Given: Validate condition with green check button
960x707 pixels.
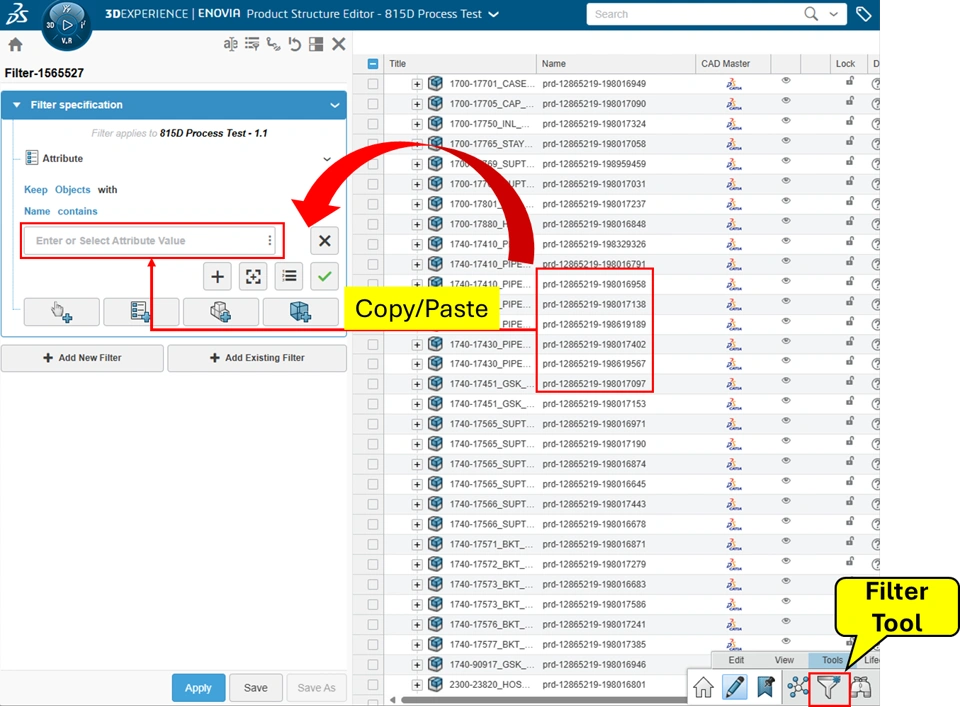Looking at the screenshot, I should tap(324, 277).
